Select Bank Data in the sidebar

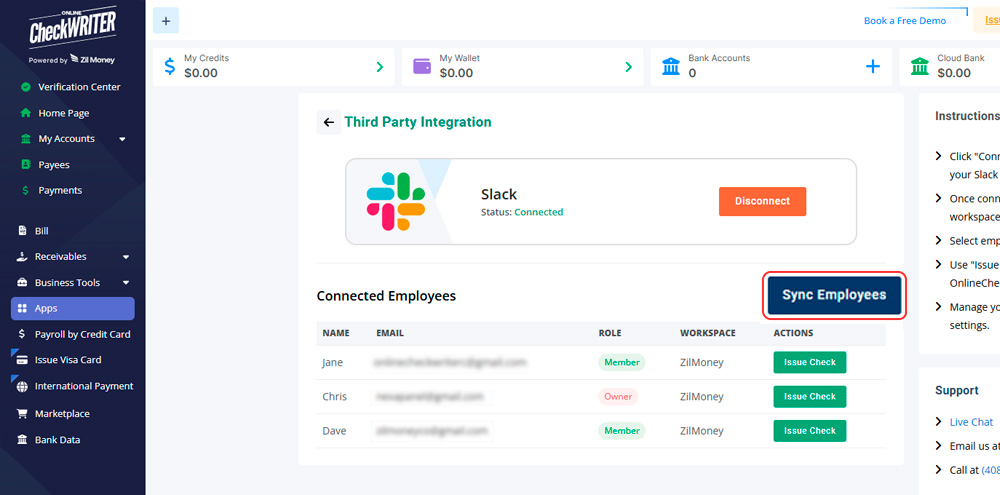[x=57, y=440]
